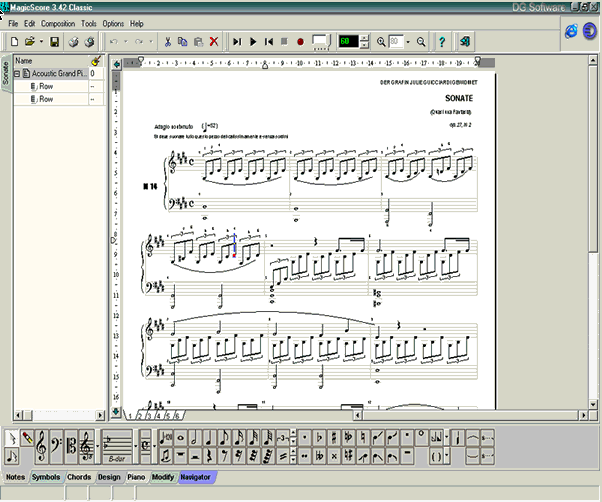602x502 pixels.
Task: Open the File menu
Action: click(x=13, y=24)
